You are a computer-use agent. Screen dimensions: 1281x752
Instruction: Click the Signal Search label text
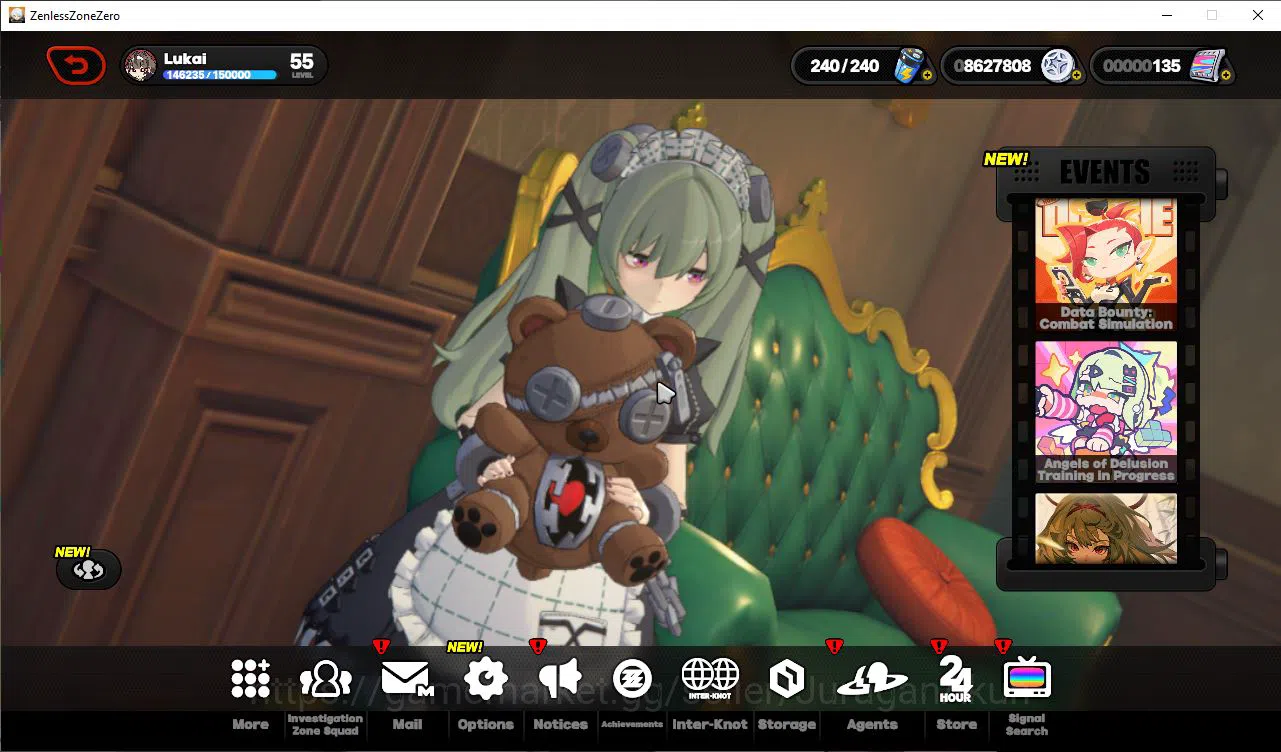tap(1027, 725)
